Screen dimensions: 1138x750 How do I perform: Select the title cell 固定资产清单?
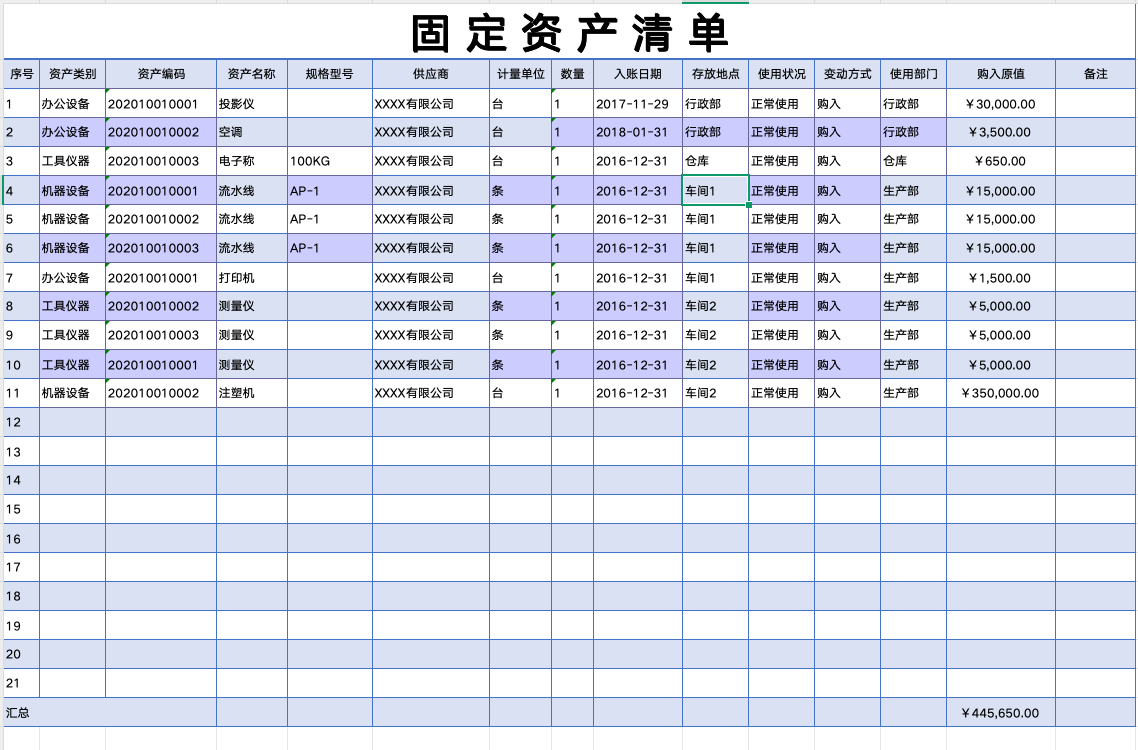(x=570, y=33)
